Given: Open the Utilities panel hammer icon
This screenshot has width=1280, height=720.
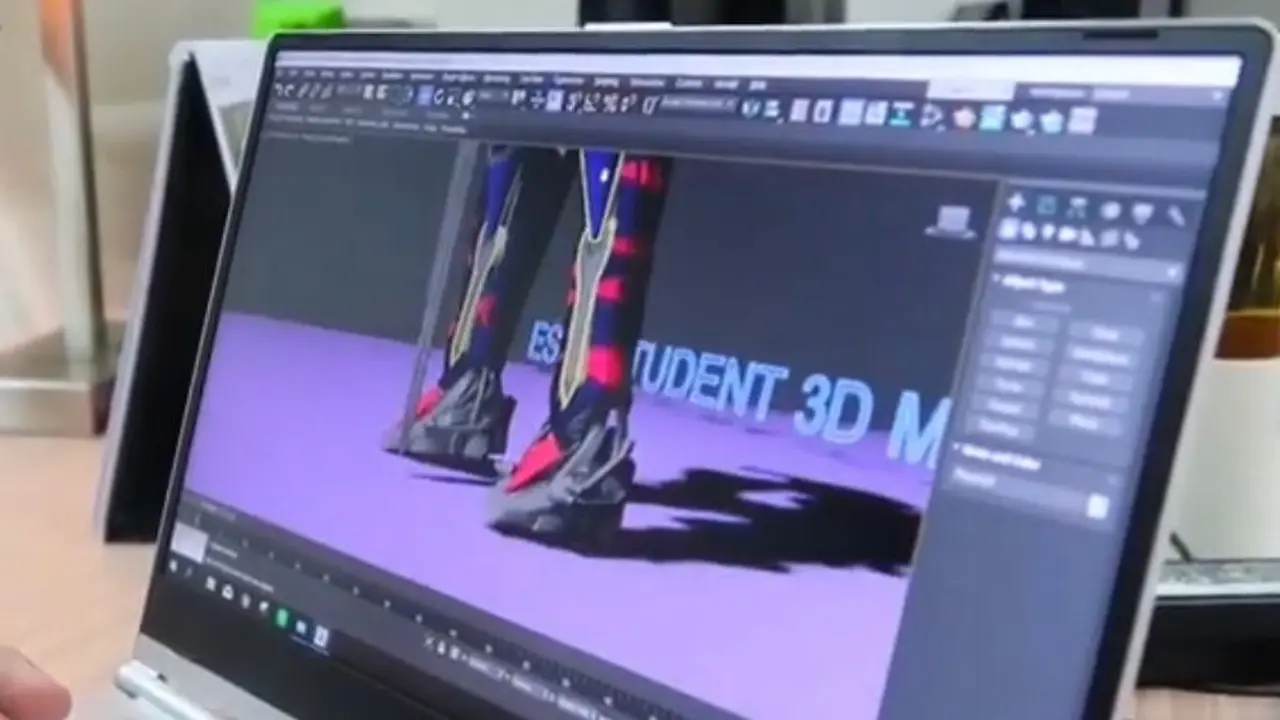Looking at the screenshot, I should 1176,214.
